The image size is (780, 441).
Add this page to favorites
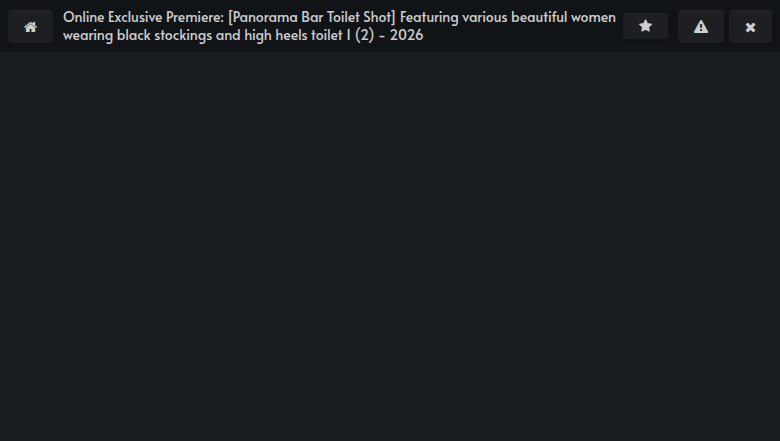click(645, 26)
